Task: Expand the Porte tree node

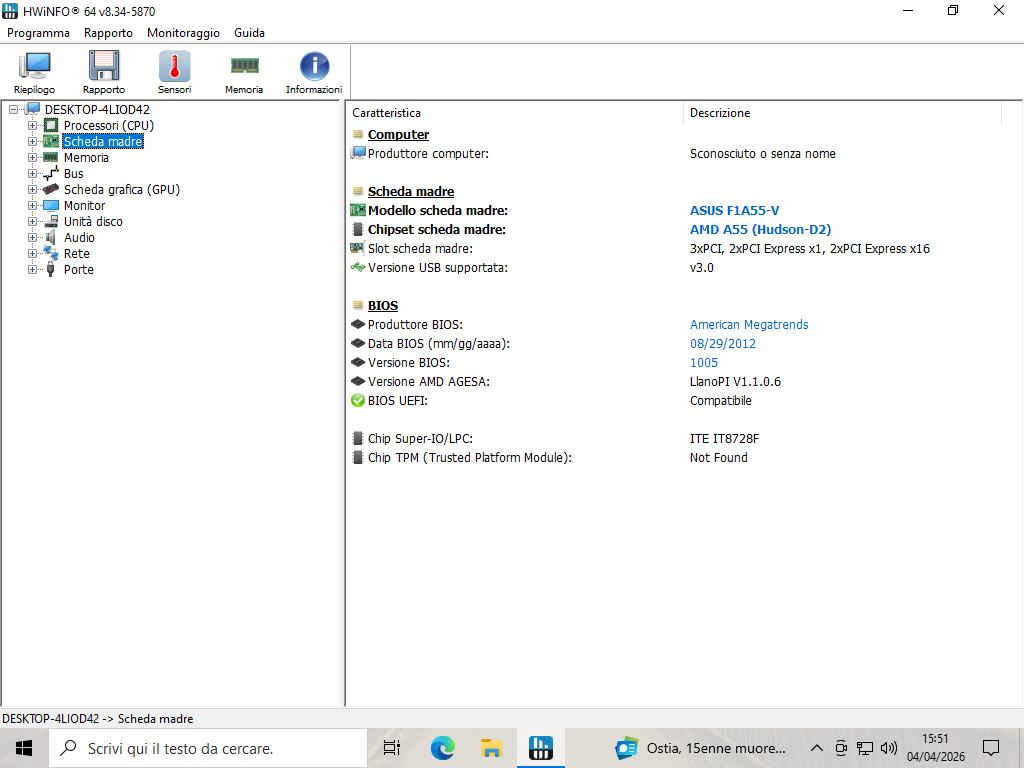Action: tap(32, 270)
